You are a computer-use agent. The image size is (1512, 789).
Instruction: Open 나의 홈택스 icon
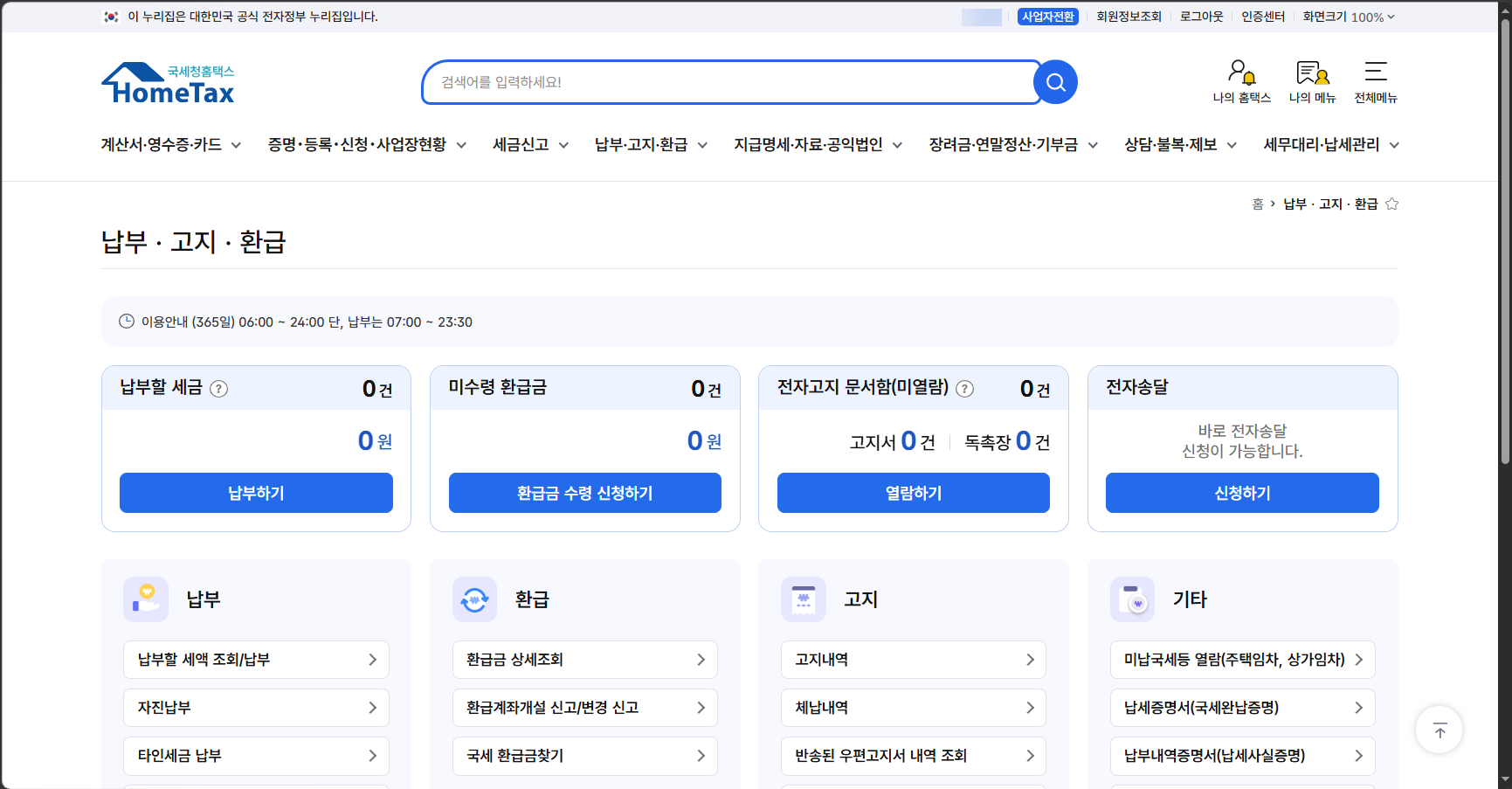pyautogui.click(x=1241, y=81)
